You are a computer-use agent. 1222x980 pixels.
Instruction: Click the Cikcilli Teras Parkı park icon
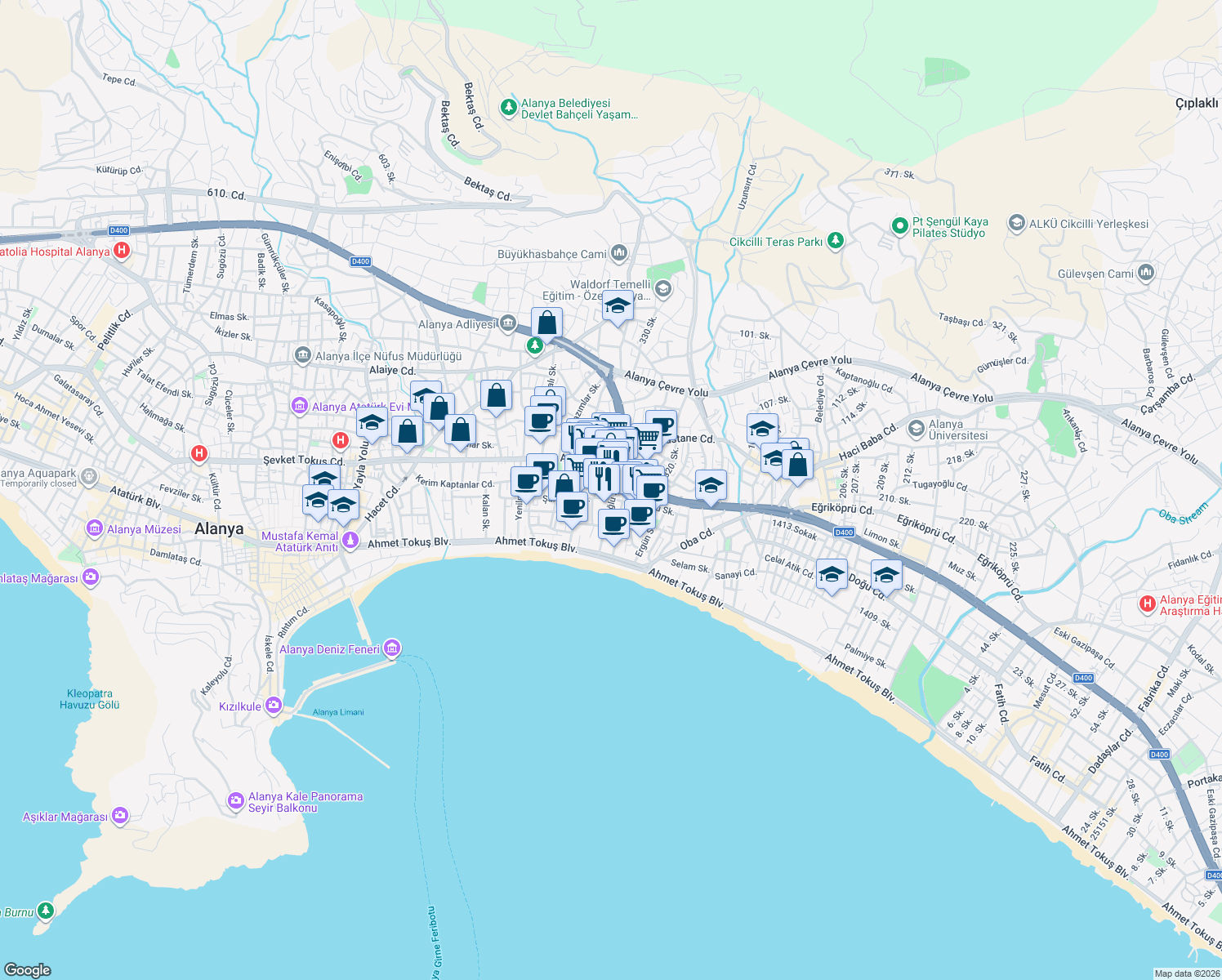(x=834, y=241)
